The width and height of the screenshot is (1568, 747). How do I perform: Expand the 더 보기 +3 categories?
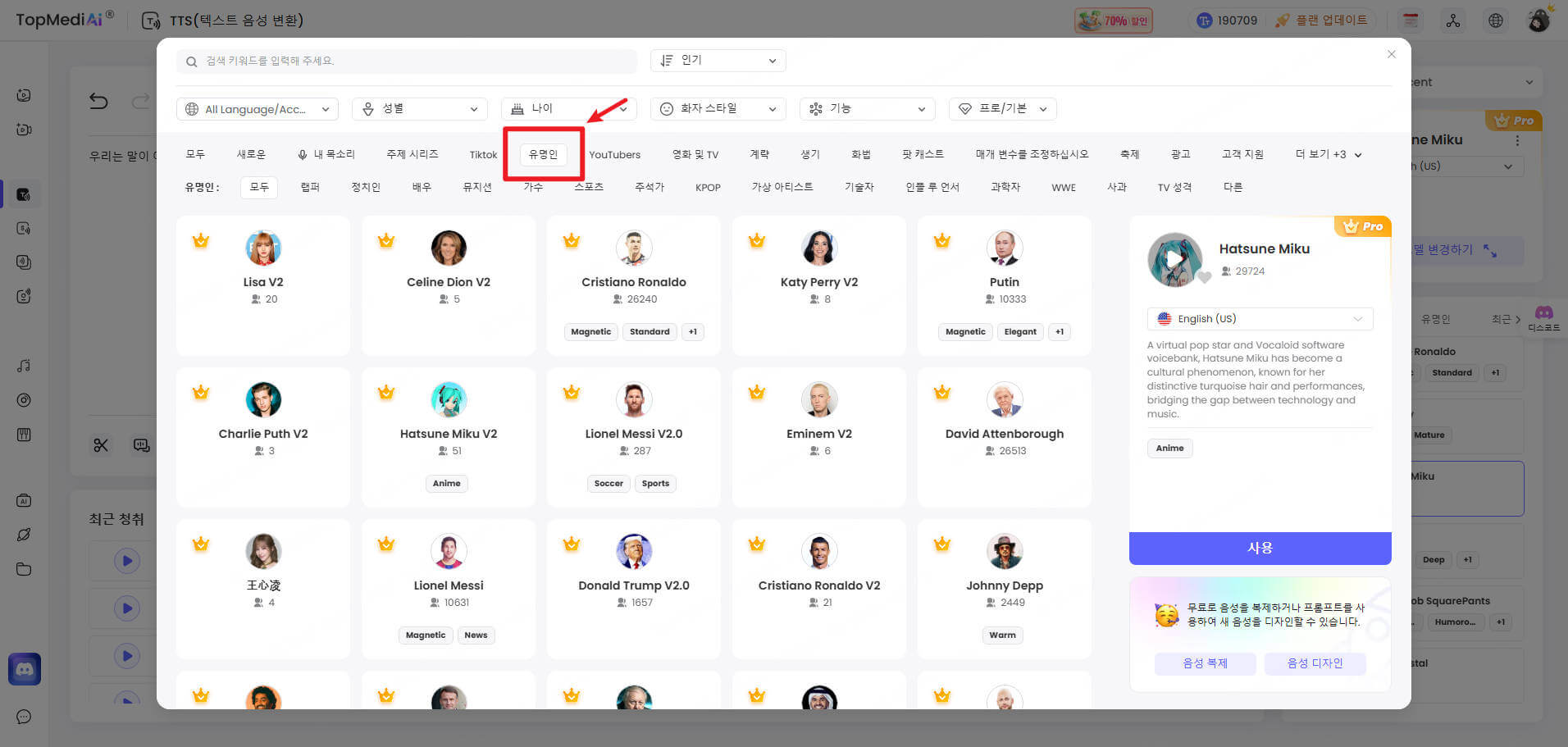(x=1329, y=154)
